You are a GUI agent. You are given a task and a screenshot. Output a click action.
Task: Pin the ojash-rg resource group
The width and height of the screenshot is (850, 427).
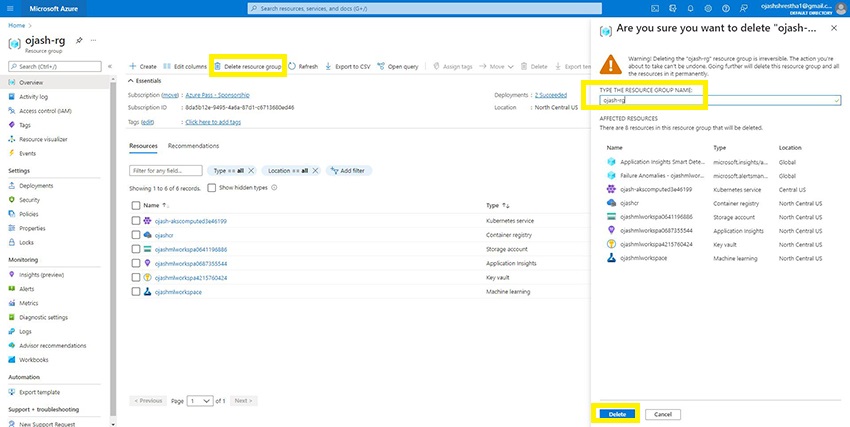click(79, 41)
